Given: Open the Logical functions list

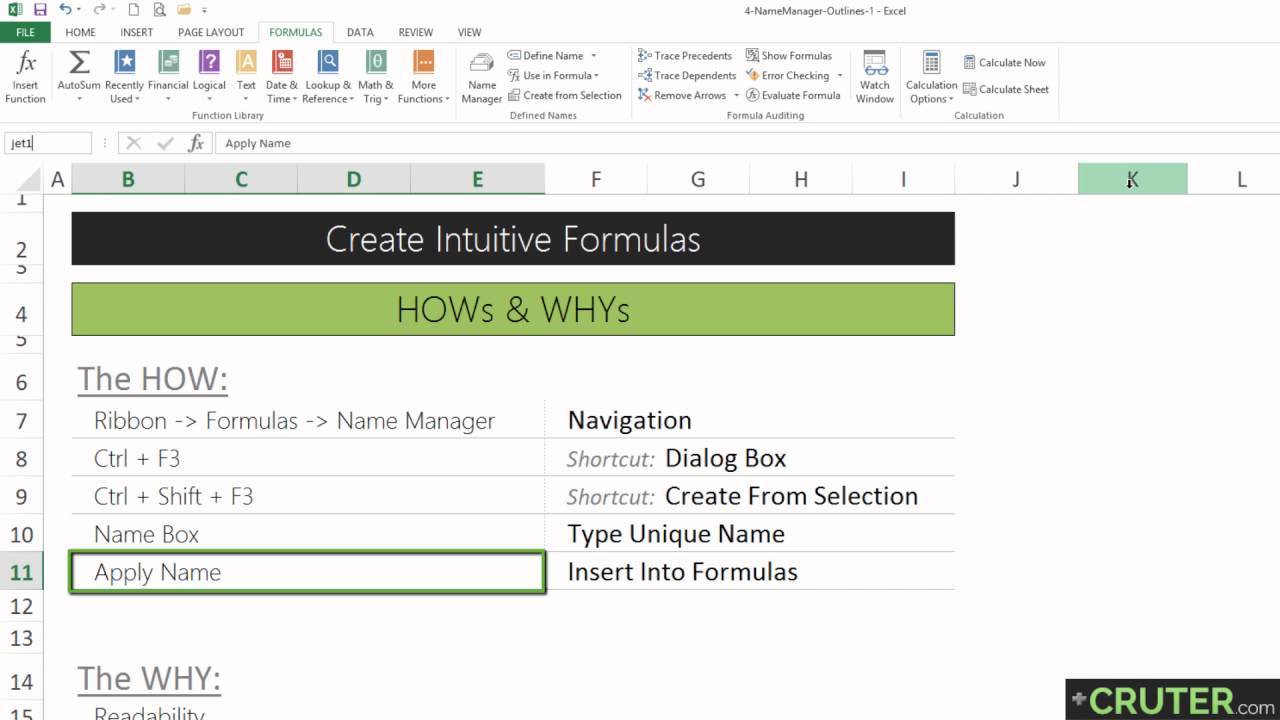Looking at the screenshot, I should [209, 78].
